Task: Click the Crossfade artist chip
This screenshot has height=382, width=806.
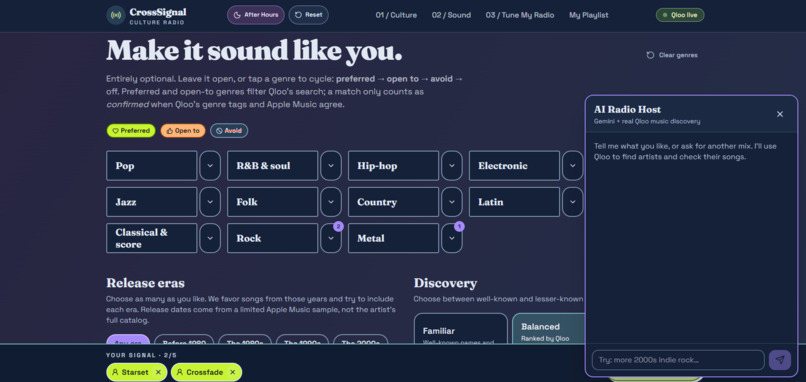Action: (x=206, y=372)
